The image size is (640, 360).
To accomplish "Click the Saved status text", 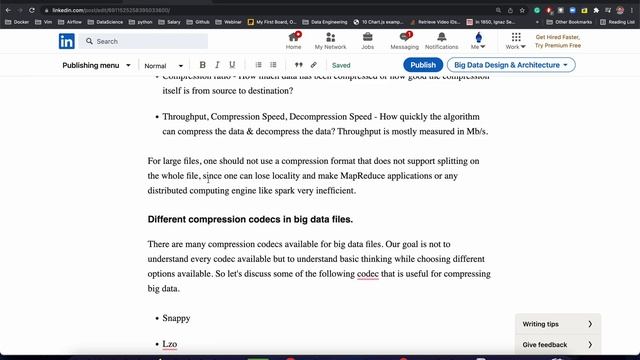I will point(341,65).
